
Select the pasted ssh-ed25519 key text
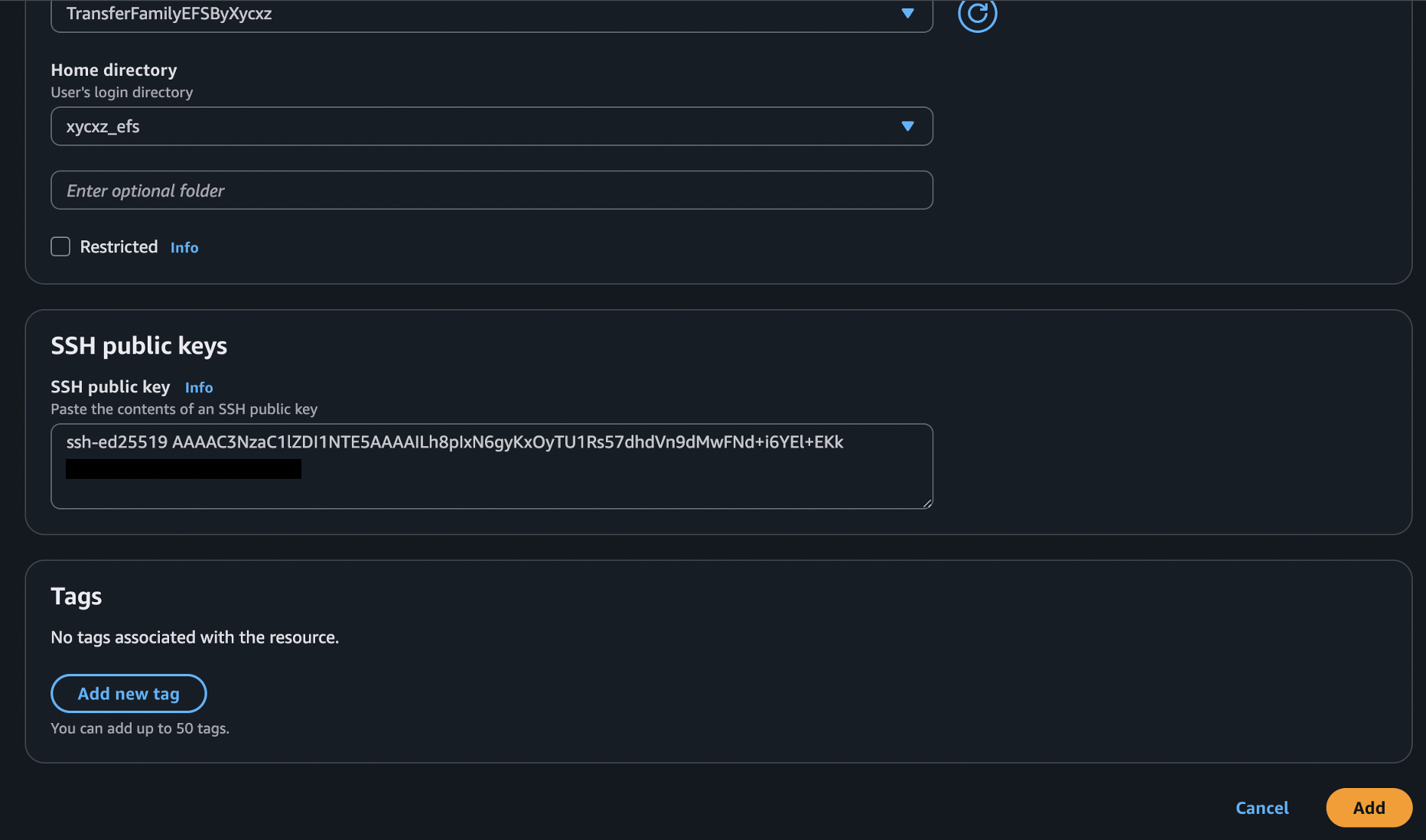coord(454,441)
